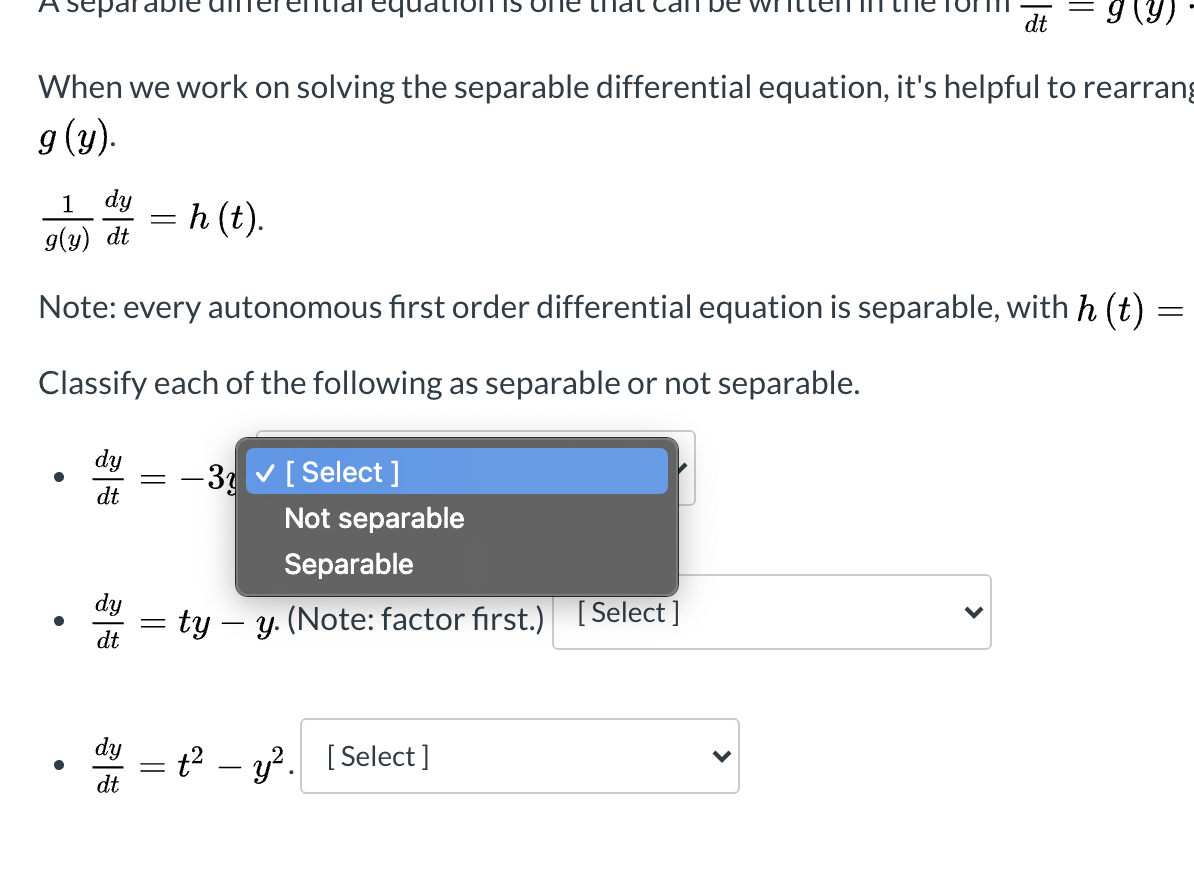Click the check glyph in the highlighted menu row
The height and width of the screenshot is (876, 1194).
point(263,471)
